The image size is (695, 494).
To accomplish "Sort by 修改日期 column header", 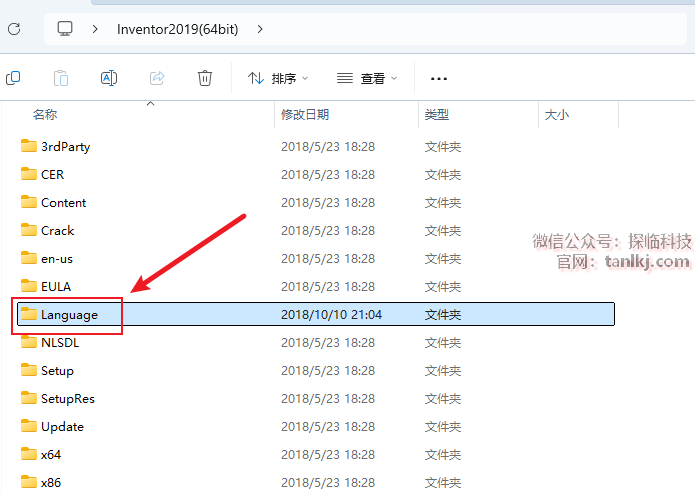I will (x=305, y=115).
